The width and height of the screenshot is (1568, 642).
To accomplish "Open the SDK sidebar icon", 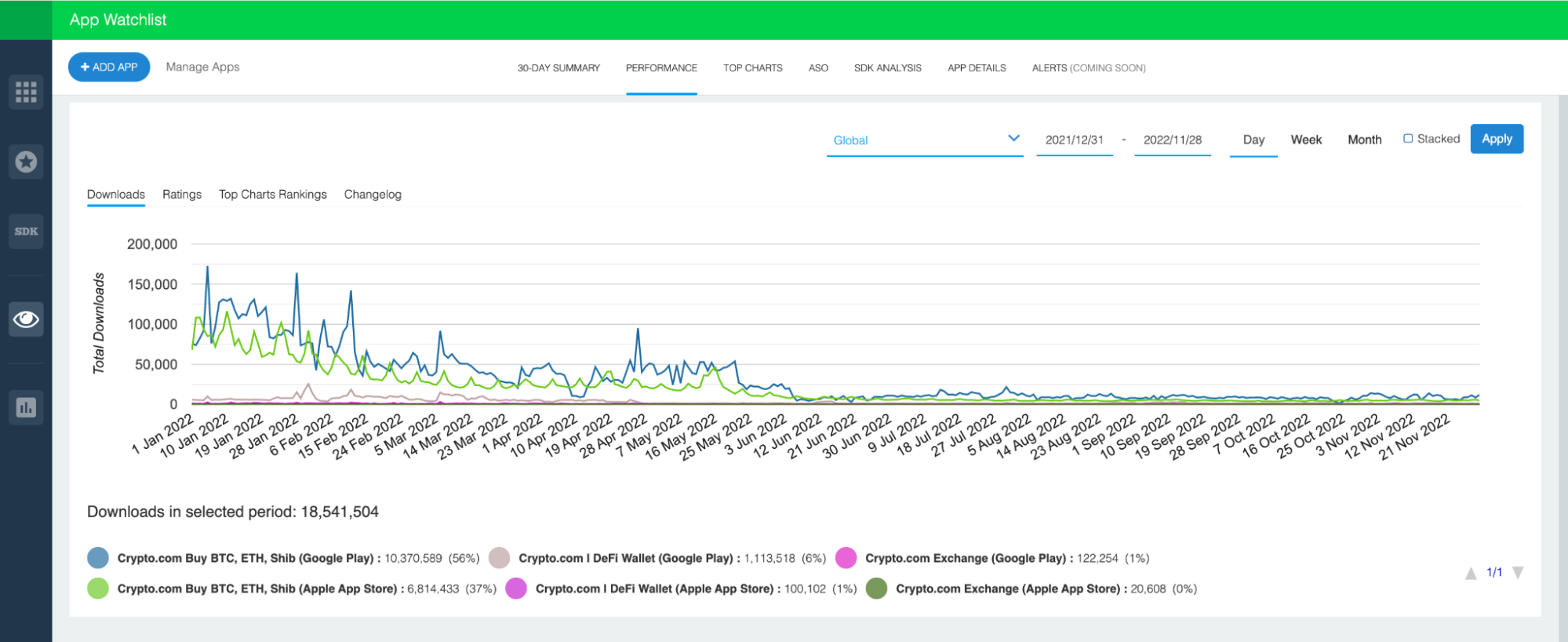I will (26, 232).
